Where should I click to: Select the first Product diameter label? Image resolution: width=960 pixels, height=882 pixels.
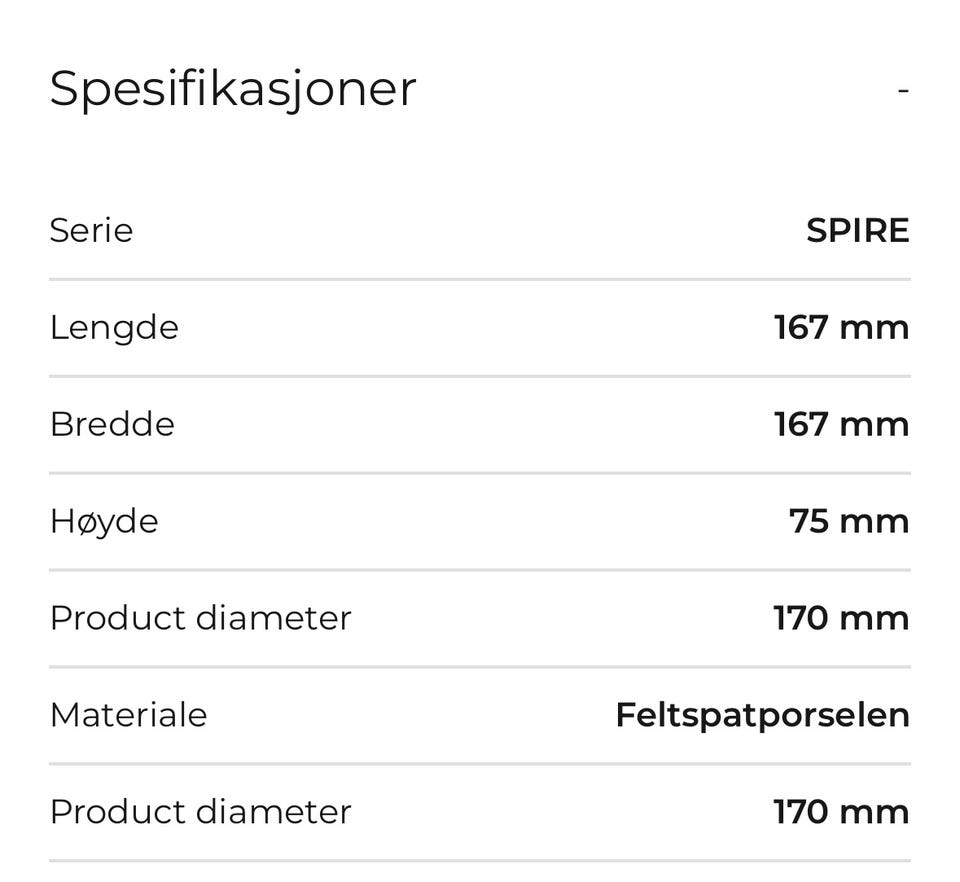pyautogui.click(x=201, y=618)
